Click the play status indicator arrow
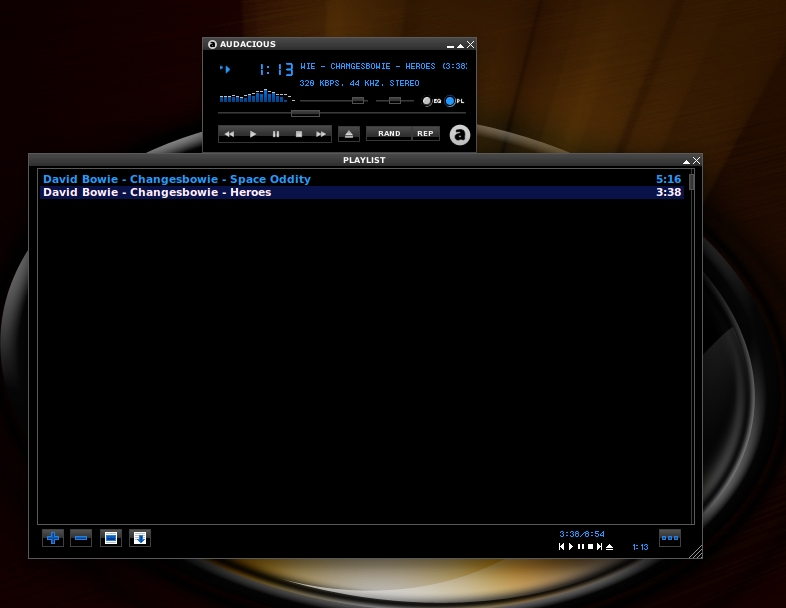786x608 pixels. [x=225, y=69]
